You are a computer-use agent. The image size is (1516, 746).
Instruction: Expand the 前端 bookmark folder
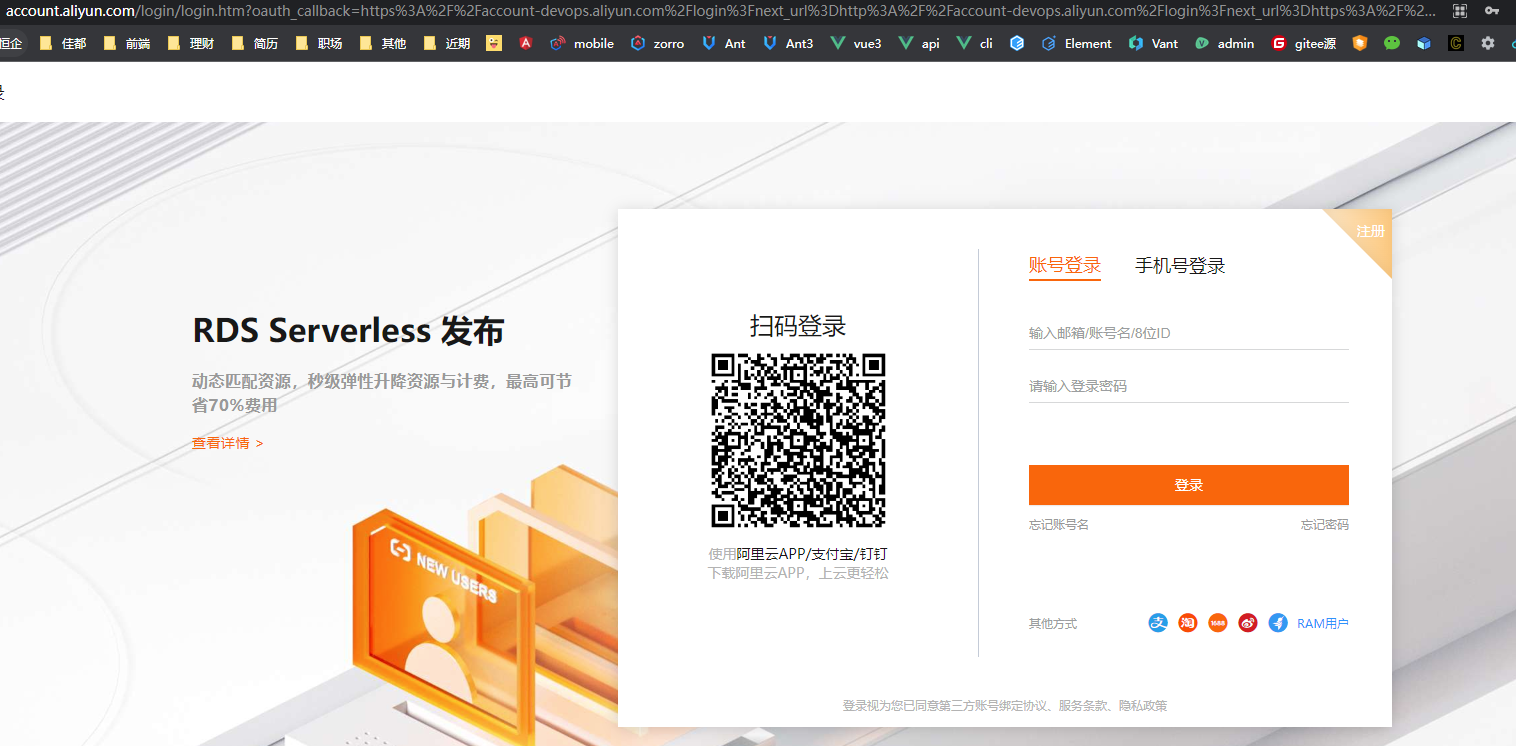pos(127,43)
